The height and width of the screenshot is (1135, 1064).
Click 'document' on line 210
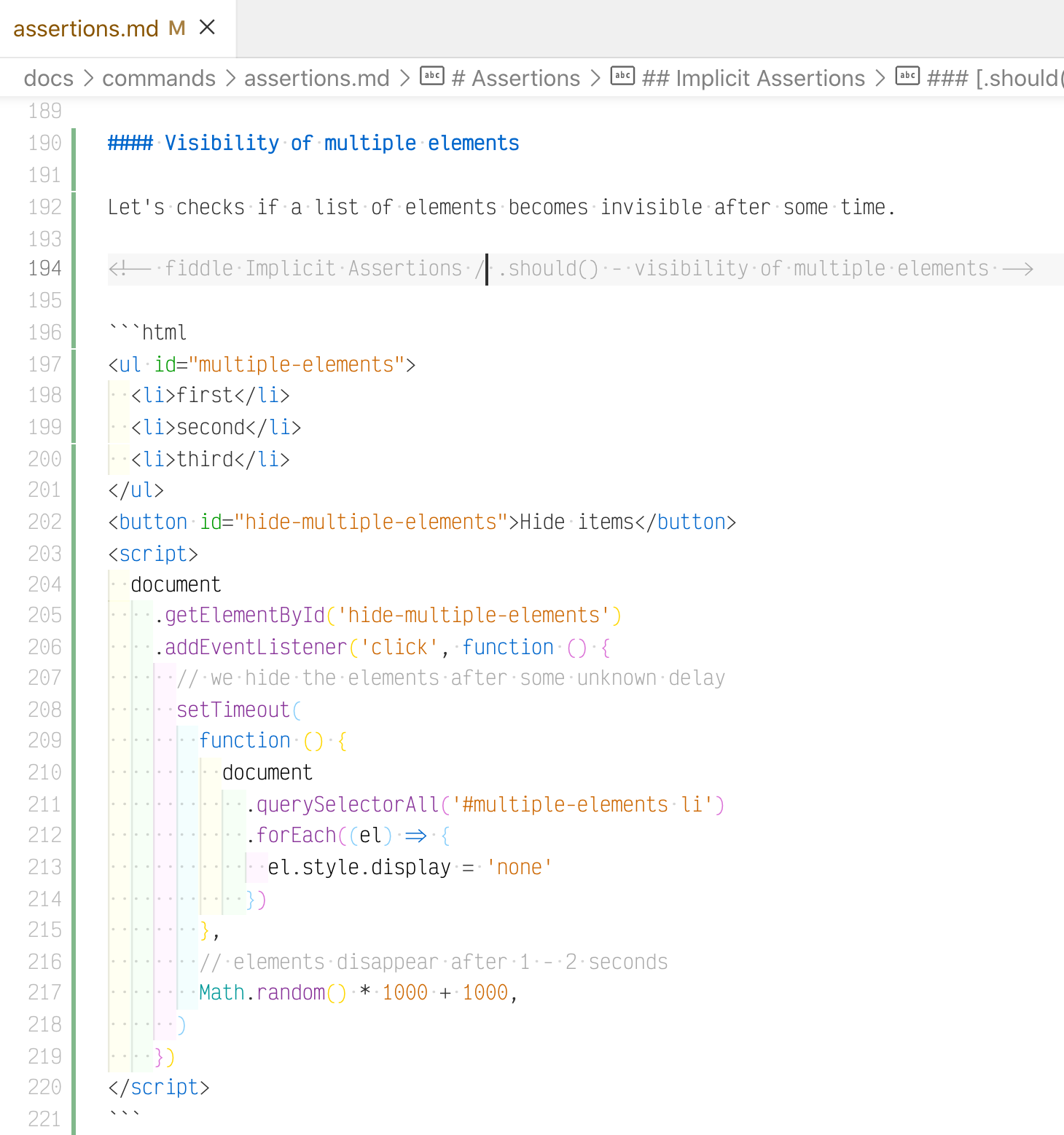tap(267, 772)
